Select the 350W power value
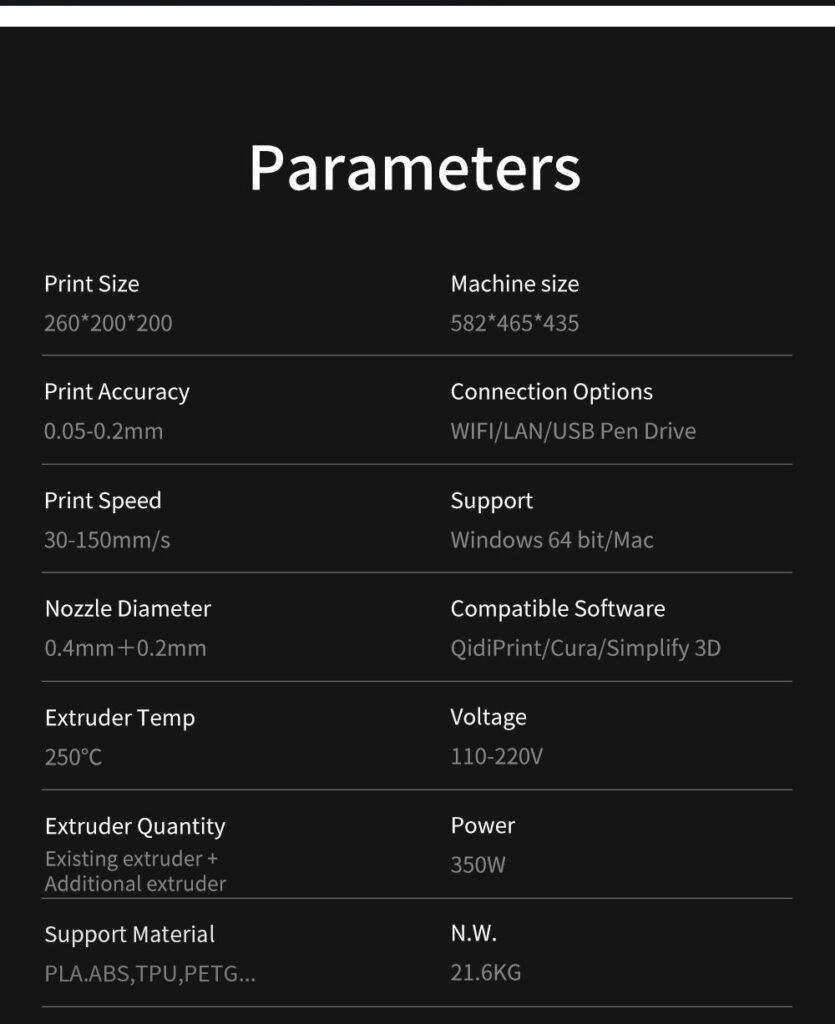The height and width of the screenshot is (1024, 835). click(x=478, y=865)
